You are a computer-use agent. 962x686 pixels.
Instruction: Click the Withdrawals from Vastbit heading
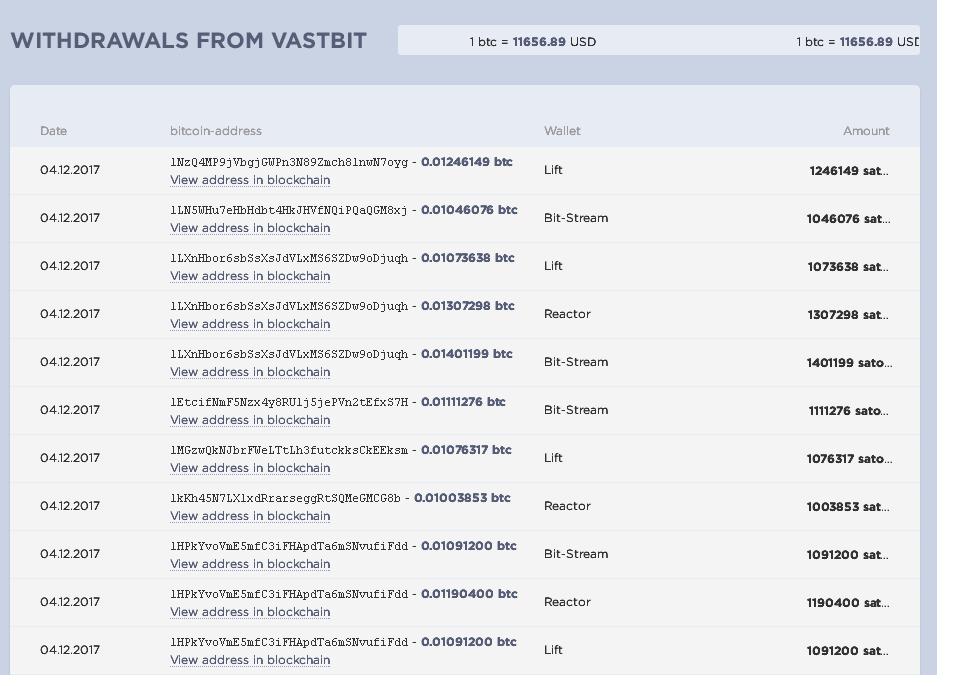(188, 40)
